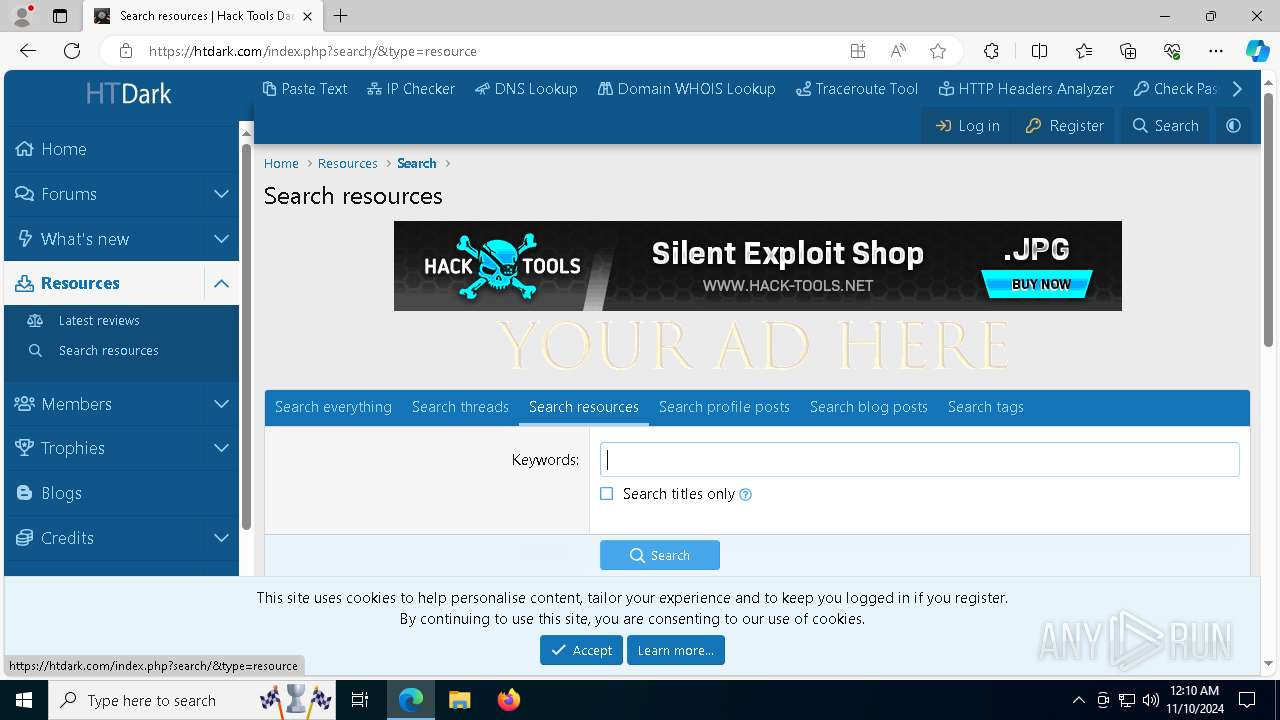Open browser Extensions icon
1280x720 pixels.
point(991,51)
